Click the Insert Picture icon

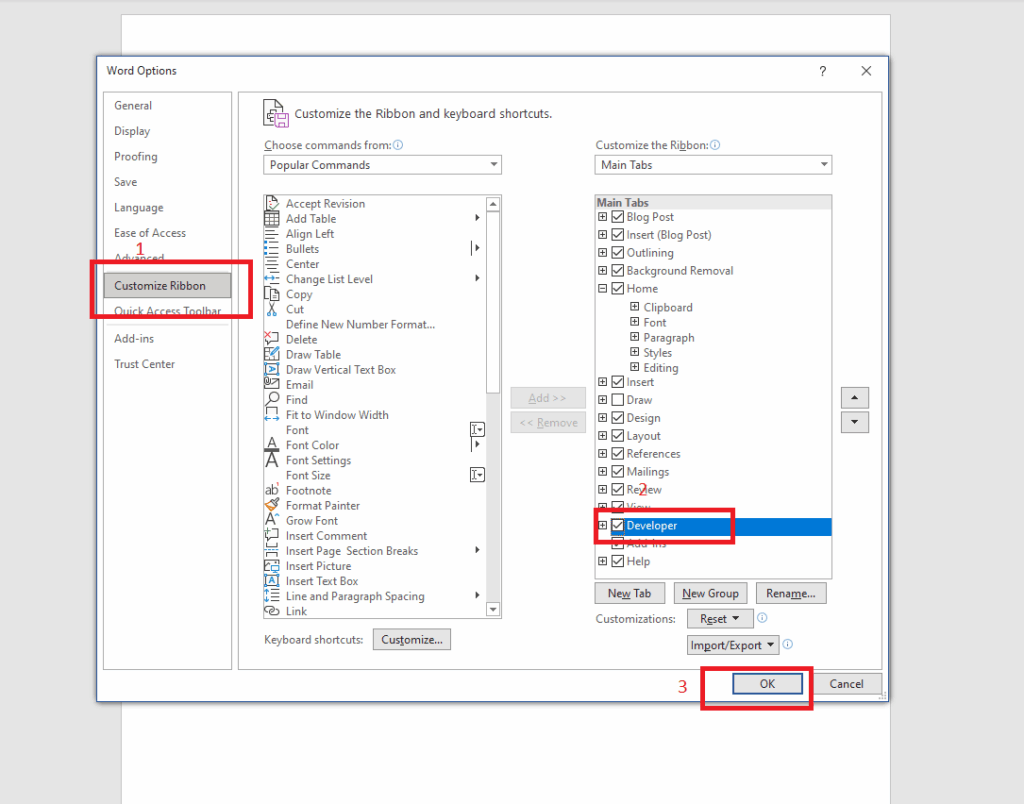(x=272, y=566)
